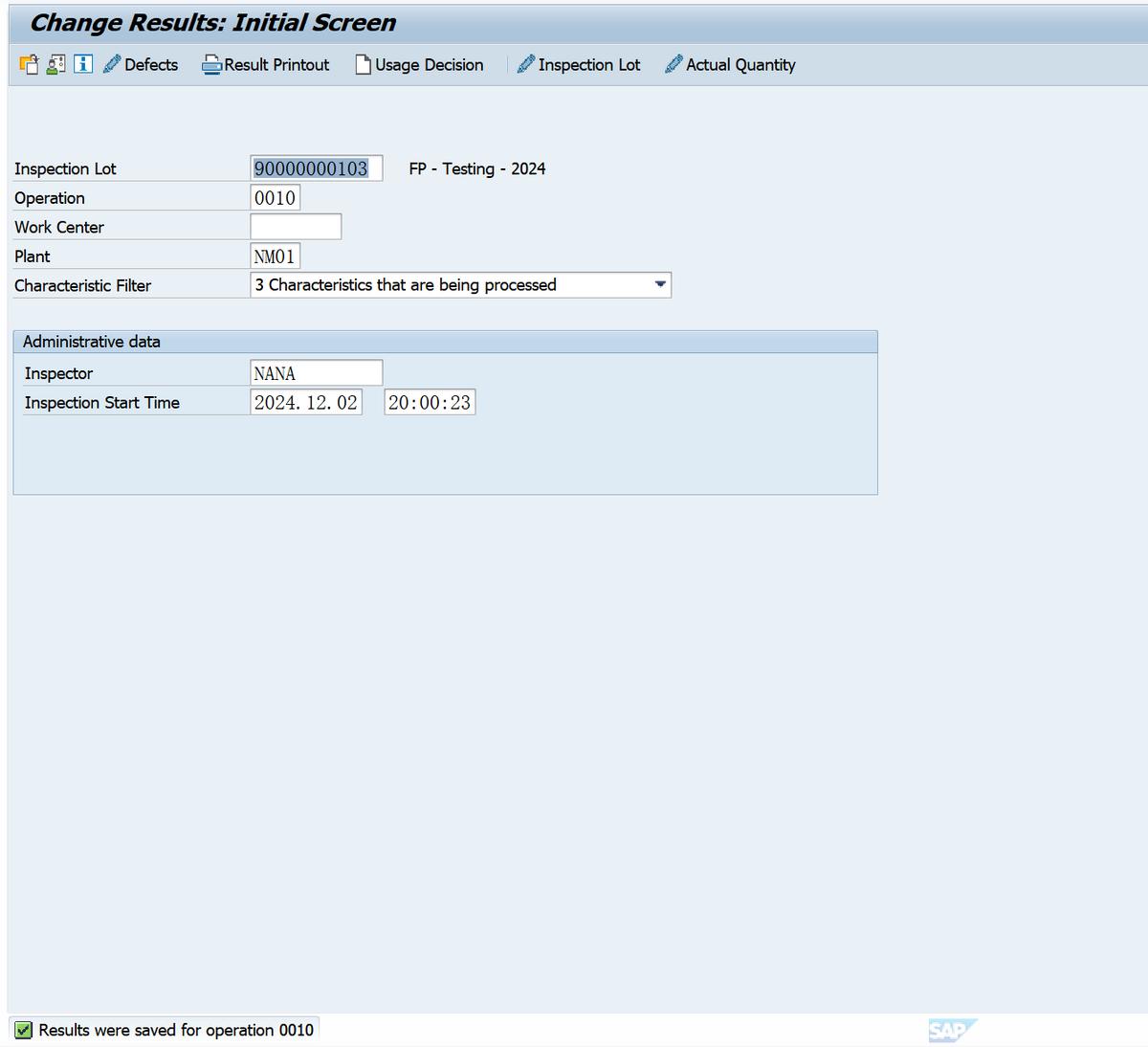The height and width of the screenshot is (1047, 1148).
Task: Click the 'FP - Testing - 2024' description text
Action: [477, 168]
